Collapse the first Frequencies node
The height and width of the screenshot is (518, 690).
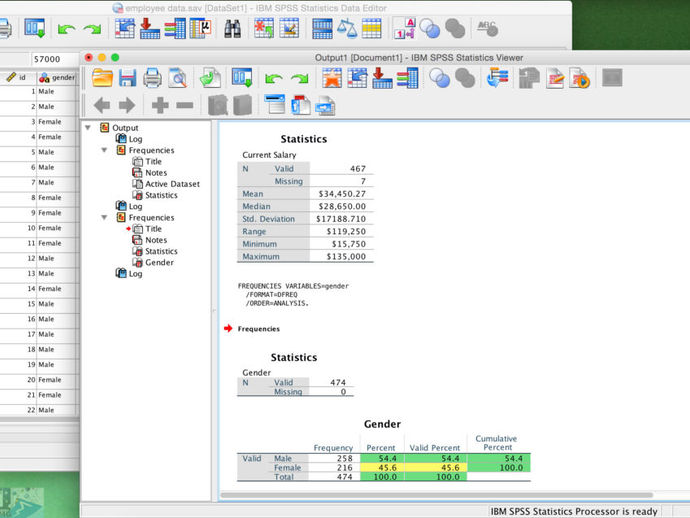coord(104,150)
